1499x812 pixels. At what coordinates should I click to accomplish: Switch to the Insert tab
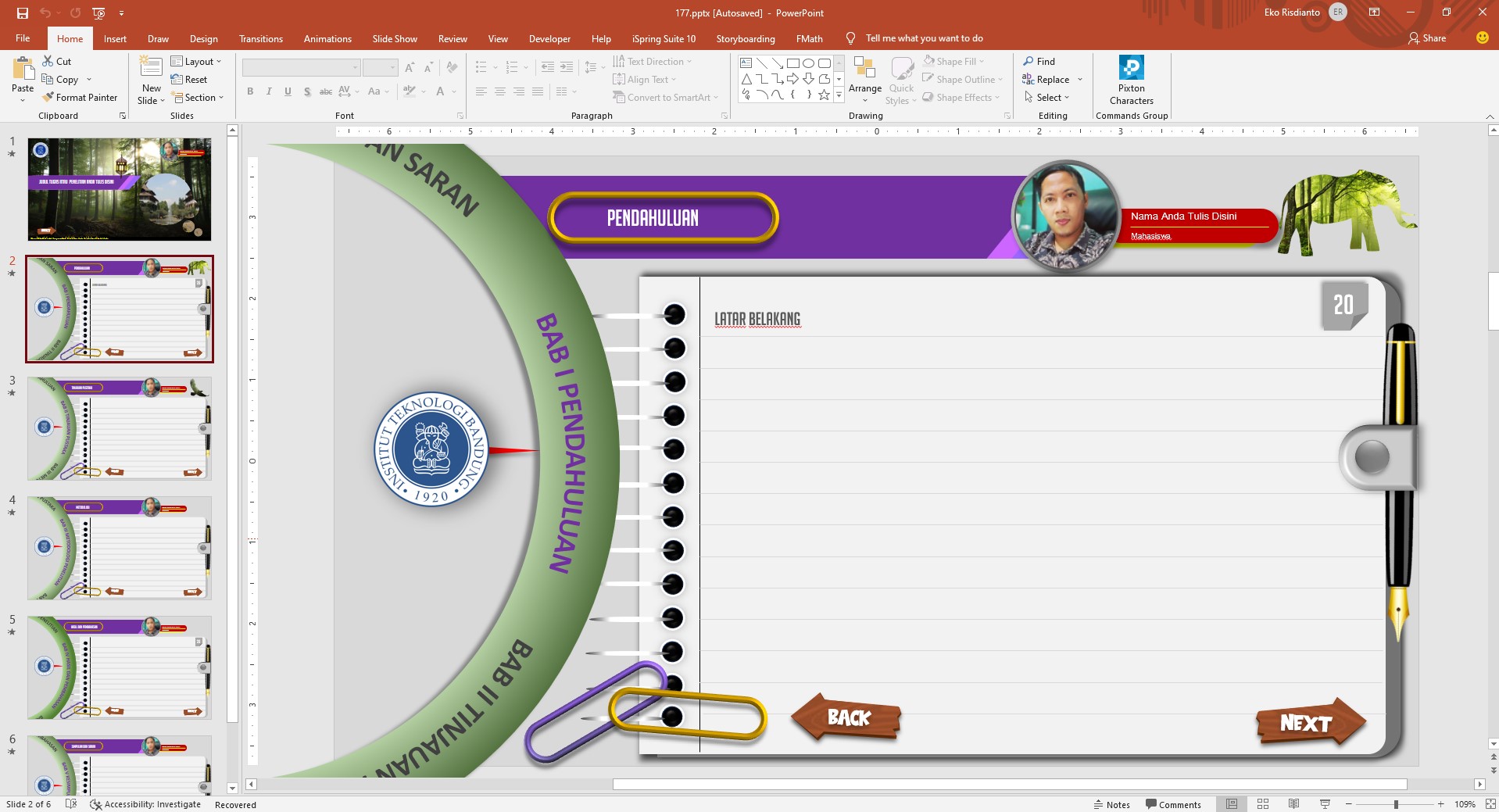coord(115,38)
